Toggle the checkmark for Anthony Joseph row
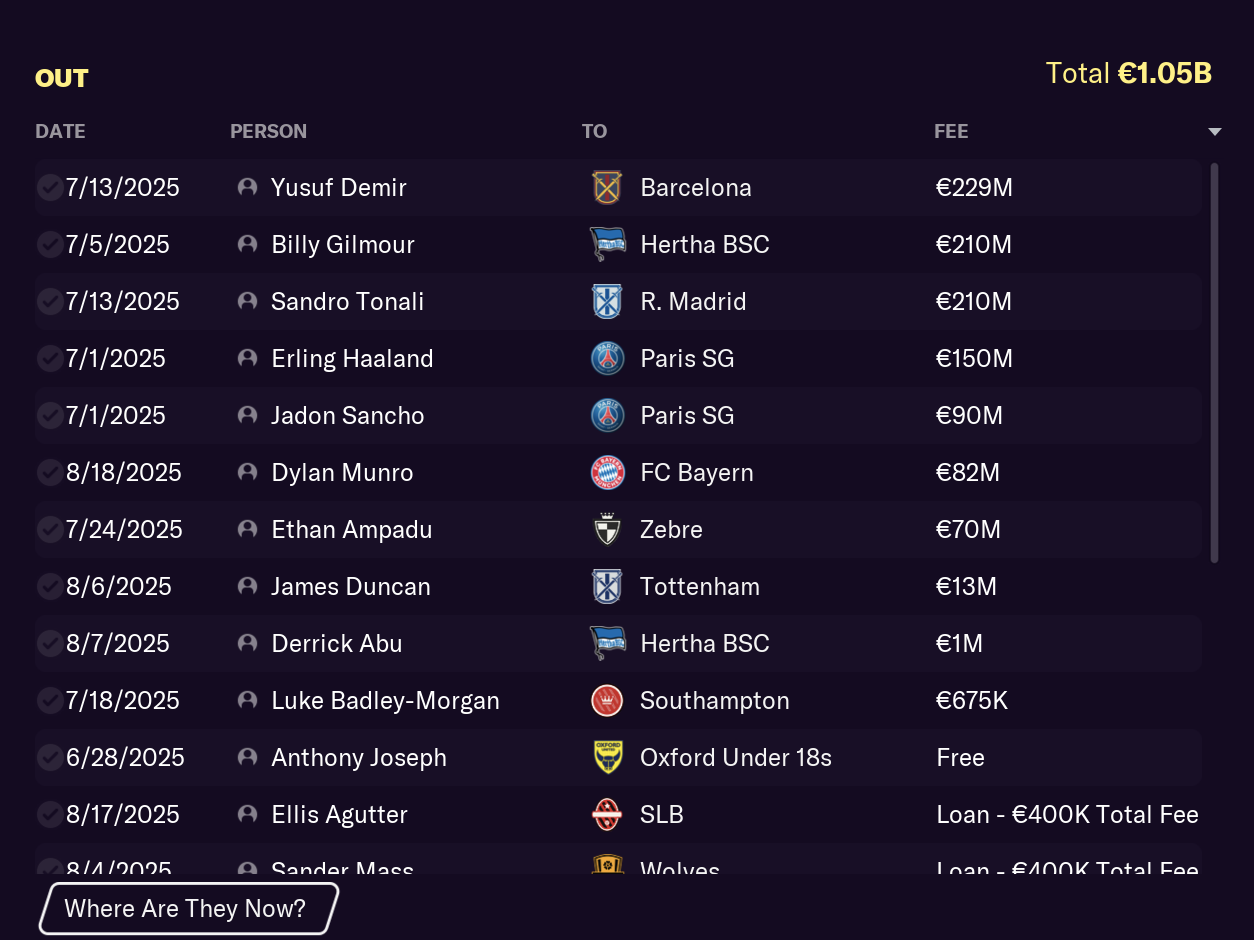Image resolution: width=1254 pixels, height=940 pixels. [49, 758]
